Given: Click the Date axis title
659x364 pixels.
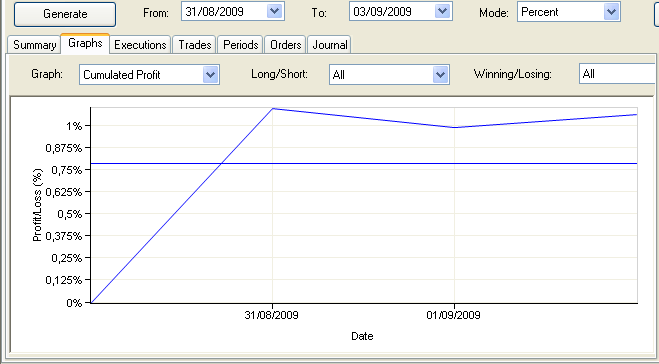Looking at the screenshot, I should tap(362, 336).
